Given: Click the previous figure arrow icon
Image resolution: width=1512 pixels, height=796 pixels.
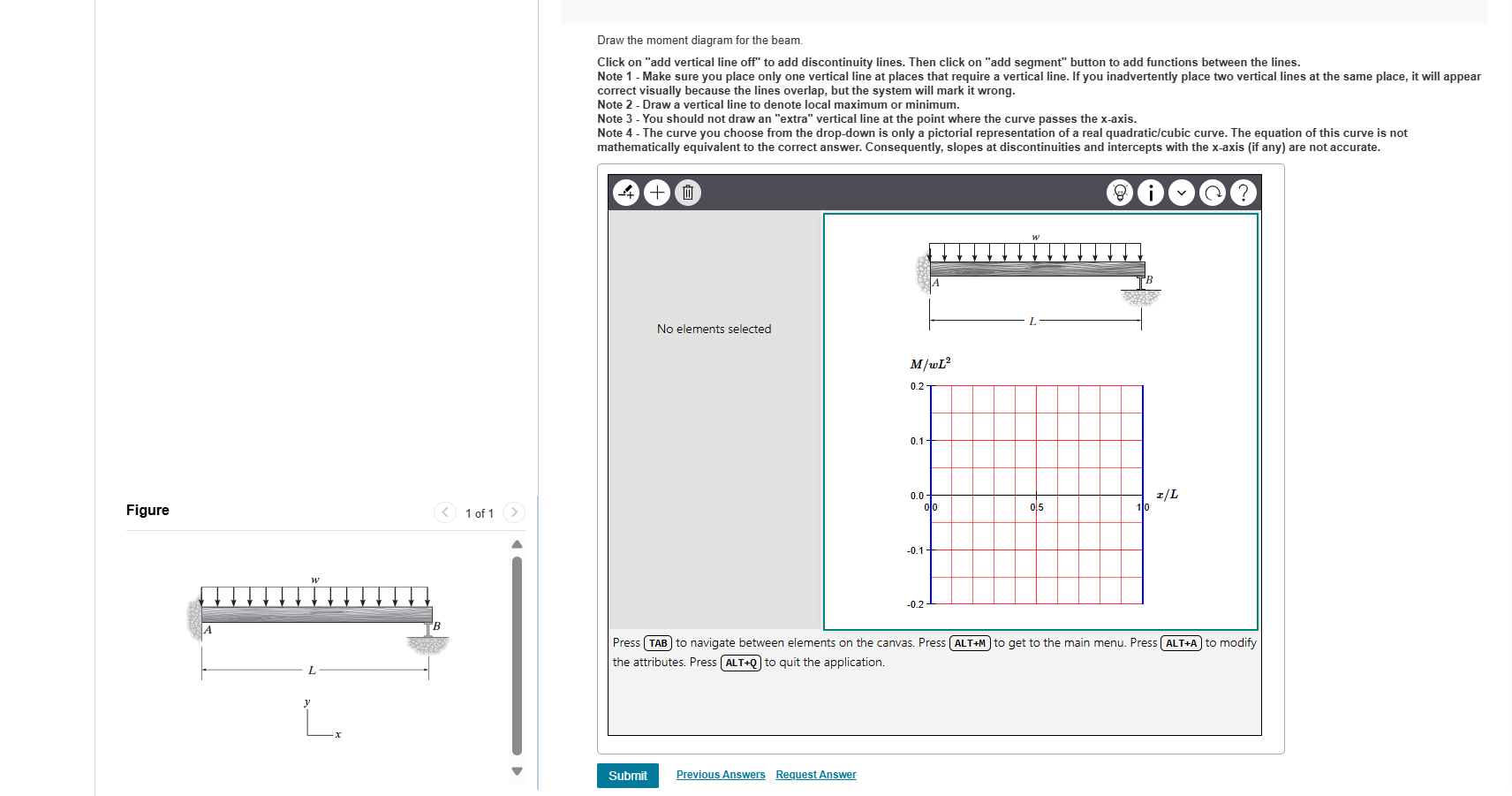Looking at the screenshot, I should coord(444,512).
